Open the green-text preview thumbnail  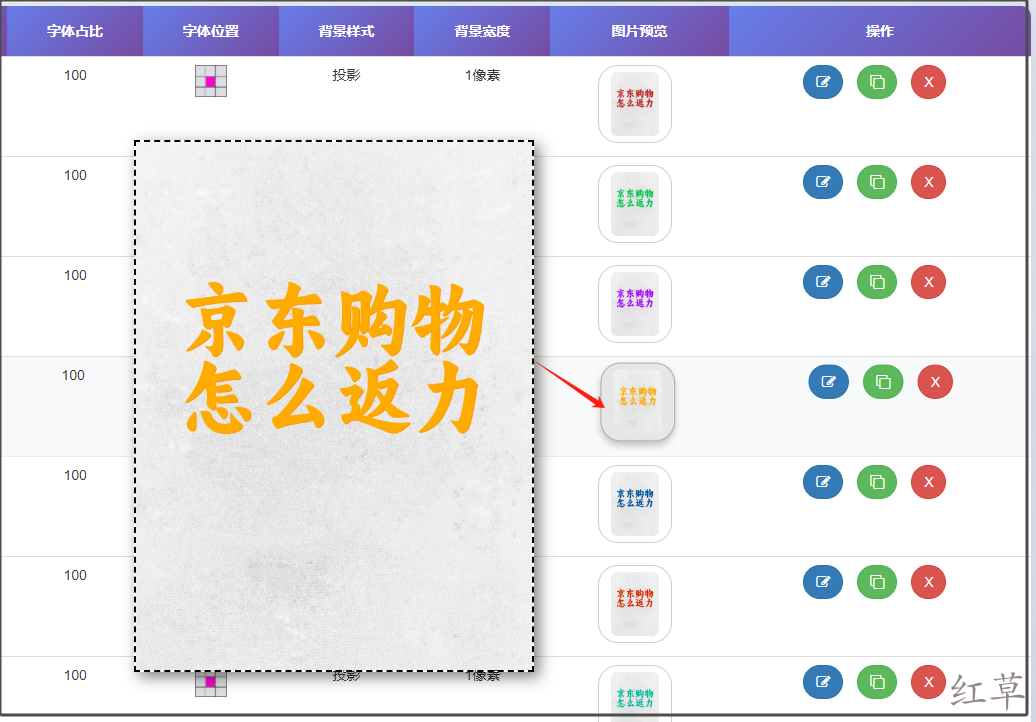click(x=635, y=204)
